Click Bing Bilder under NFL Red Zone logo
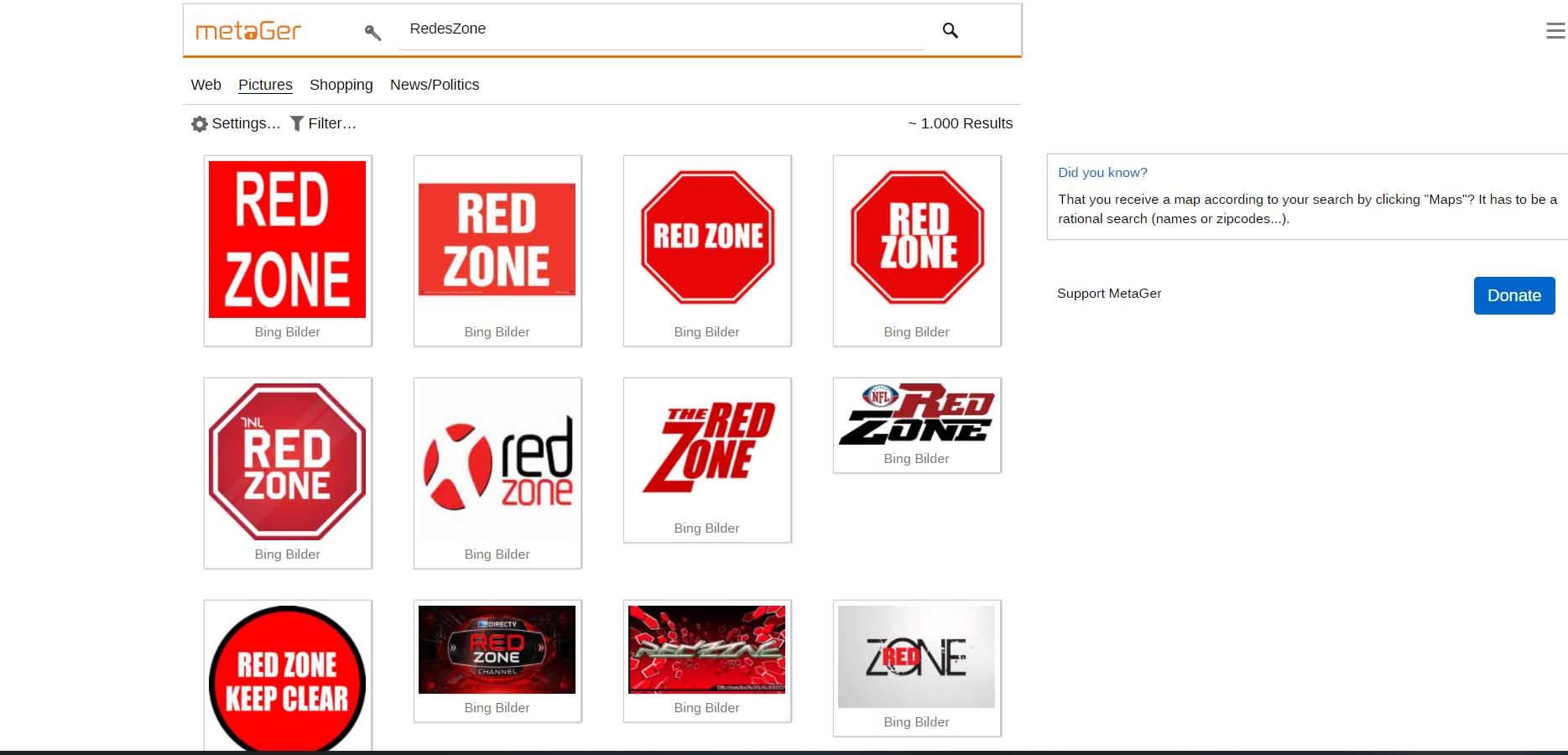1568x755 pixels. point(916,459)
